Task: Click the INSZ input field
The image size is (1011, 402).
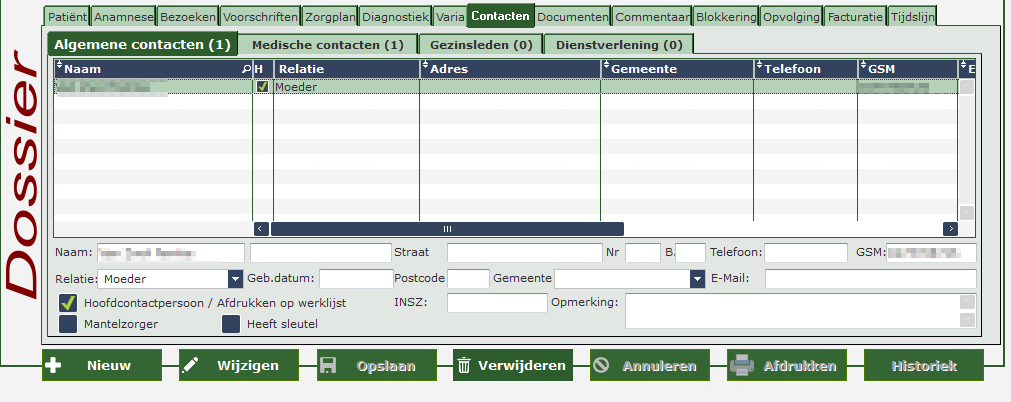Action: (x=497, y=303)
